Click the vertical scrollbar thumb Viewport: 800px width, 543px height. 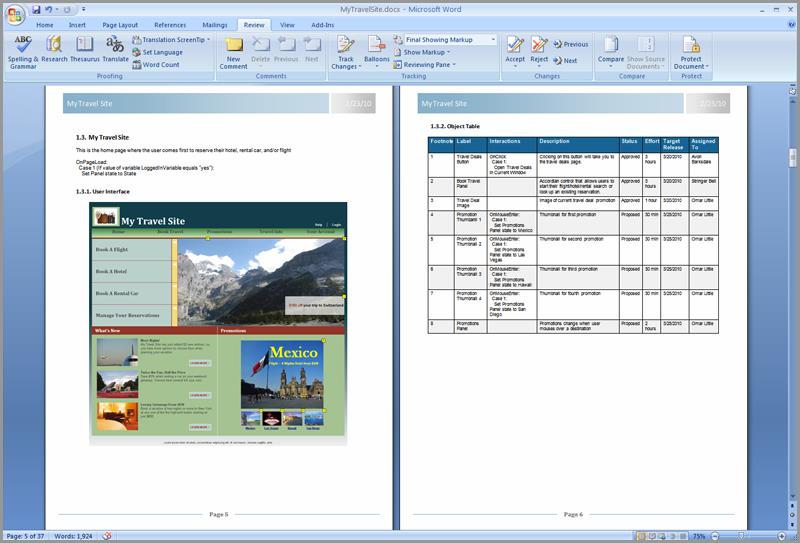(x=792, y=157)
